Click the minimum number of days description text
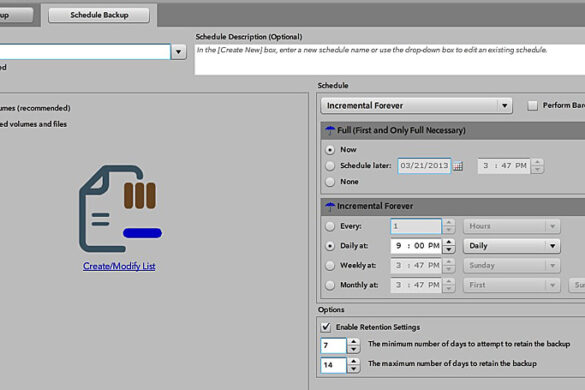 [x=469, y=344]
